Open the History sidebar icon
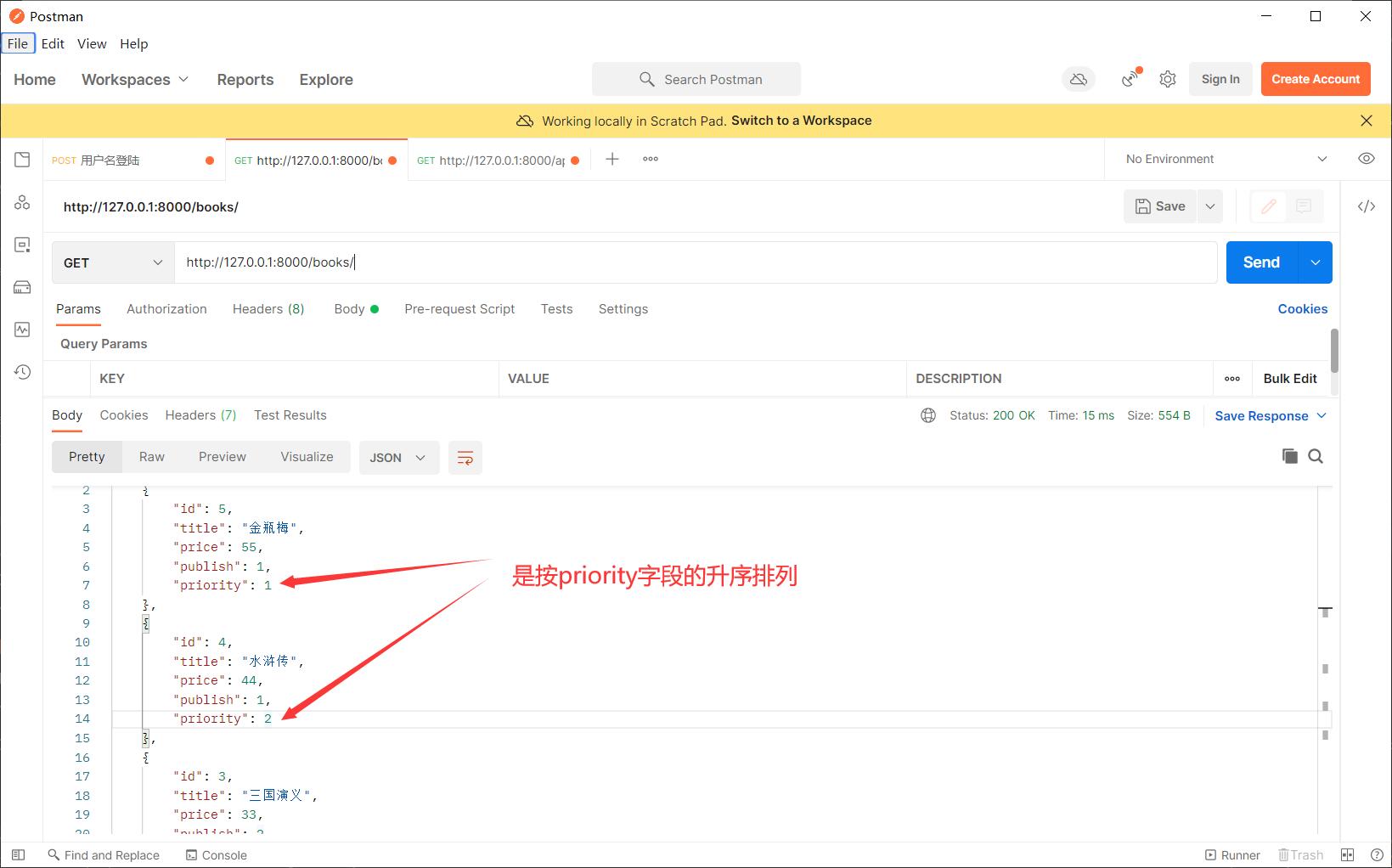The image size is (1392, 868). (22, 372)
